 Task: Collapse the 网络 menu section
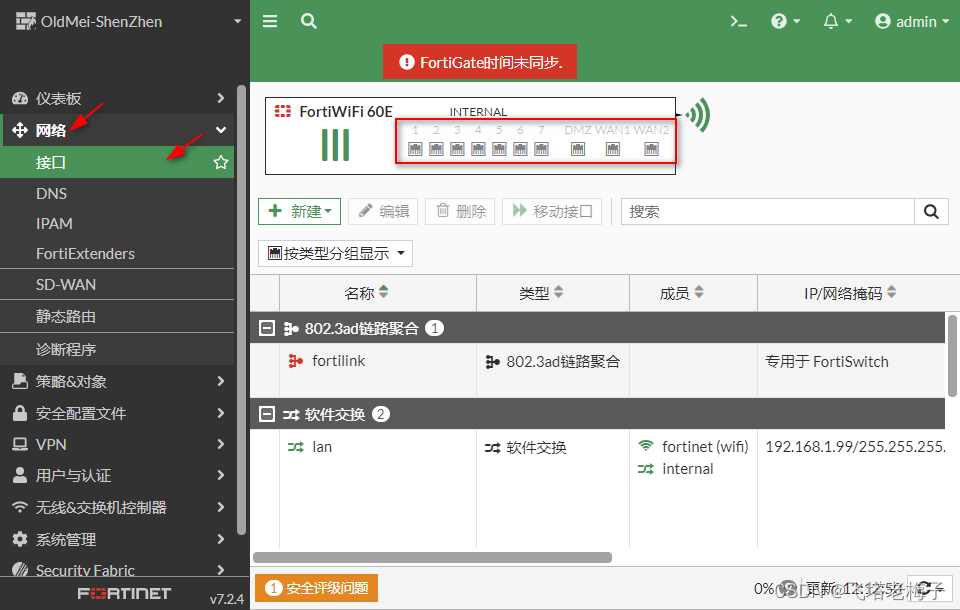[x=118, y=130]
